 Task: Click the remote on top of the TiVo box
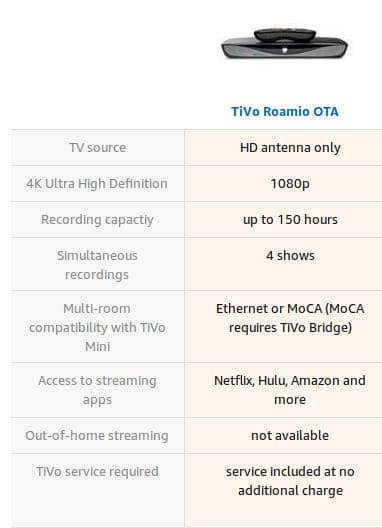285,34
